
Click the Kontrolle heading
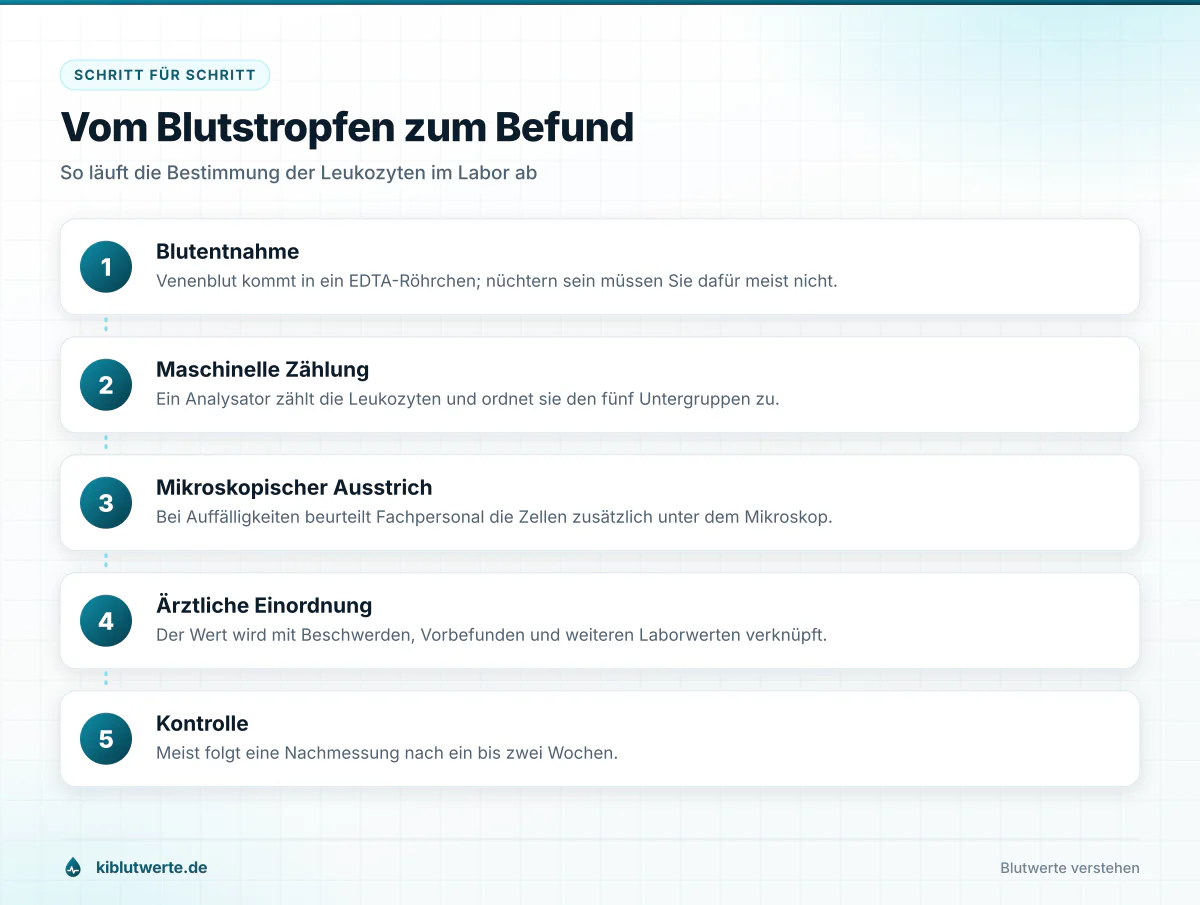pyautogui.click(x=202, y=724)
